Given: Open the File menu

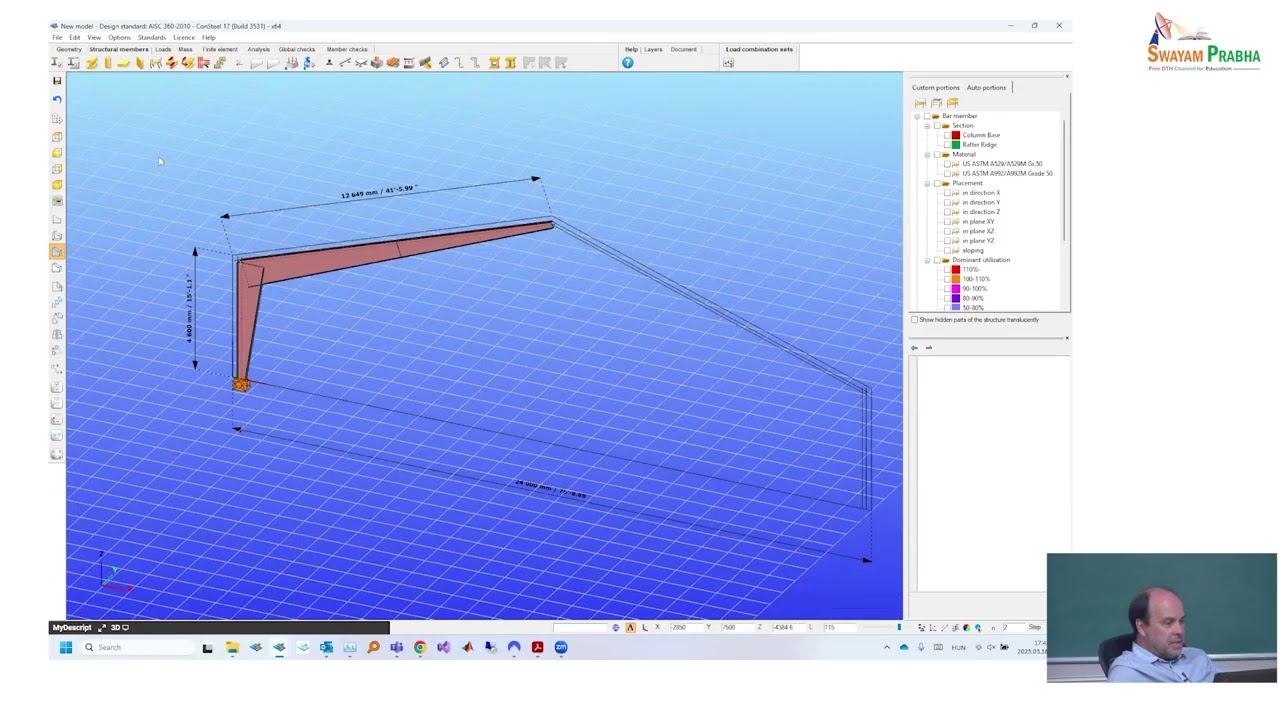Looking at the screenshot, I should [x=57, y=37].
